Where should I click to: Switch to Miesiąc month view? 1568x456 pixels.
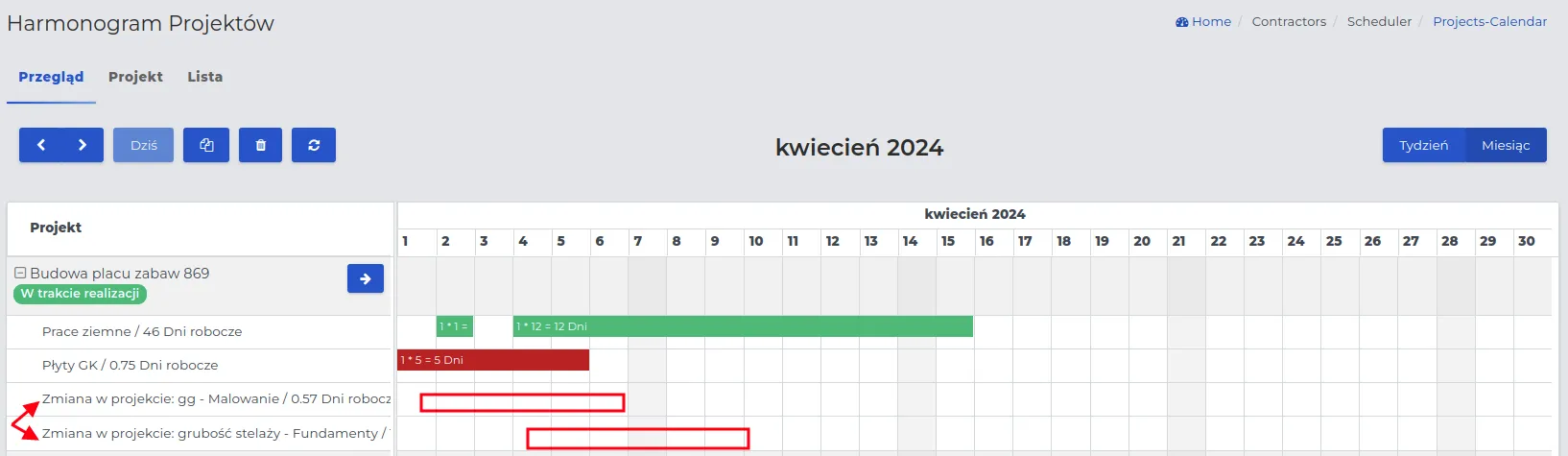(1506, 145)
